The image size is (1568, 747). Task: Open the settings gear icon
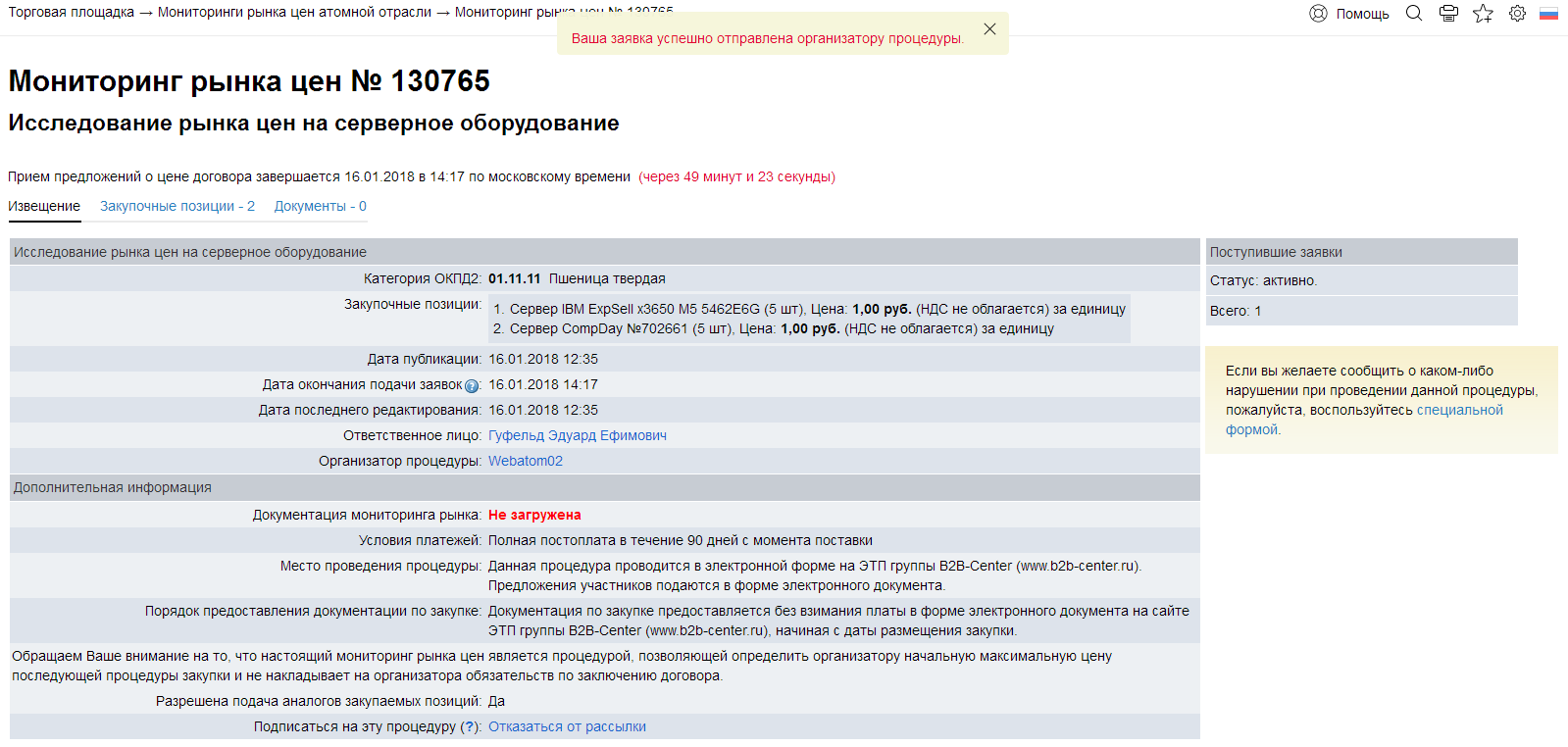click(1517, 14)
